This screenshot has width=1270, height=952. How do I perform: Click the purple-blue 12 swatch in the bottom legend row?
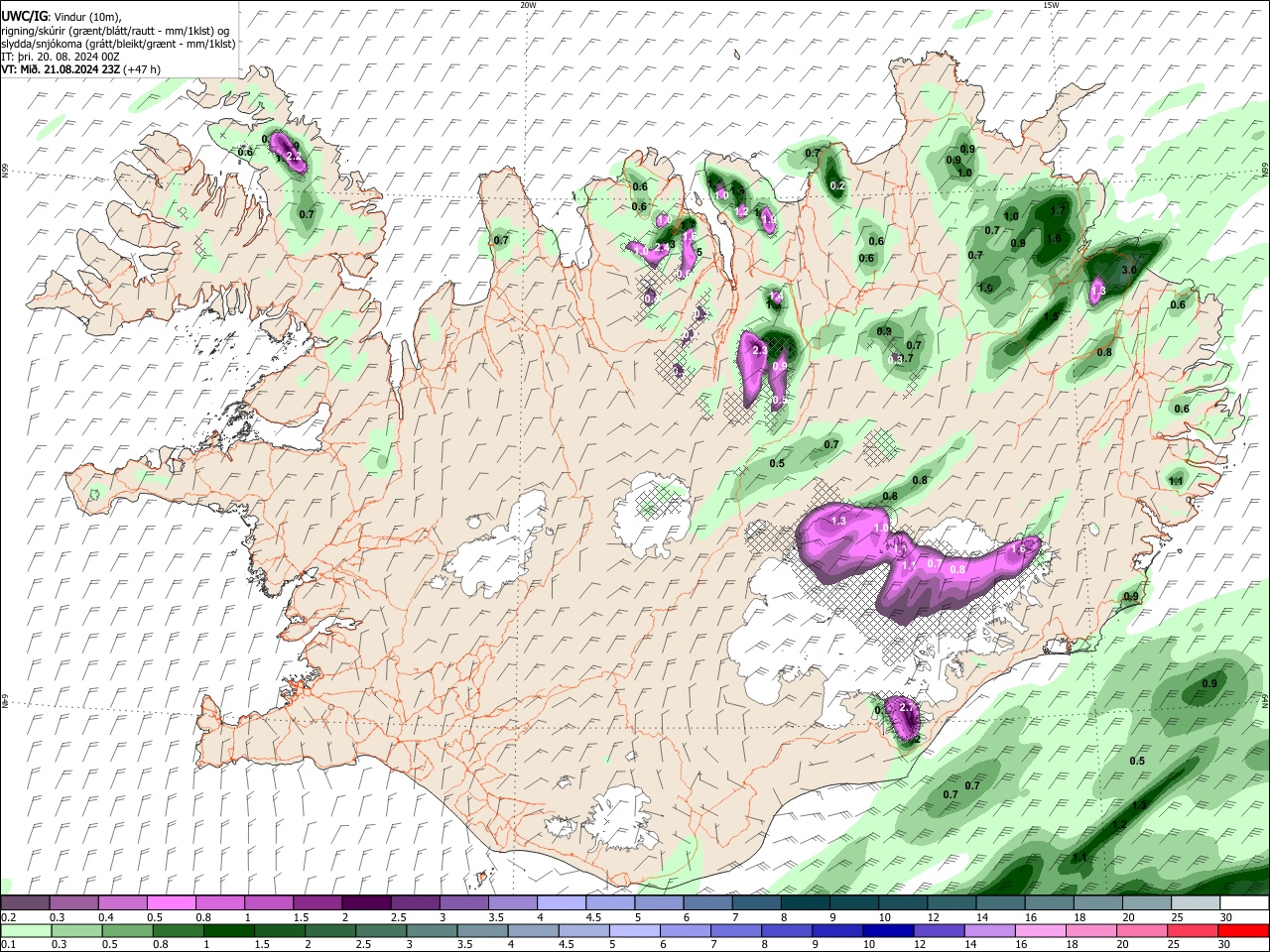pyautogui.click(x=940, y=930)
